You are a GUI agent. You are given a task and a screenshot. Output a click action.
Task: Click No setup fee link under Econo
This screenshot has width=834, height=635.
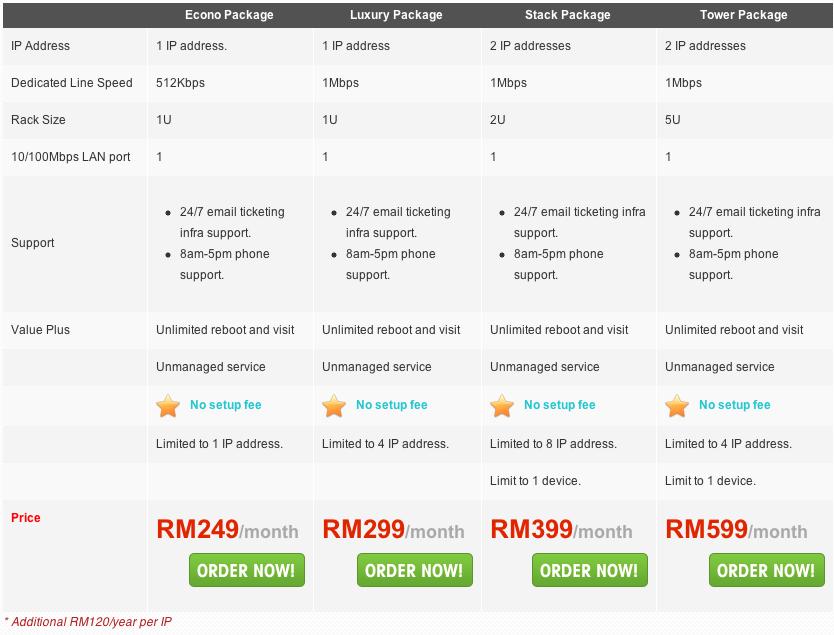click(226, 405)
